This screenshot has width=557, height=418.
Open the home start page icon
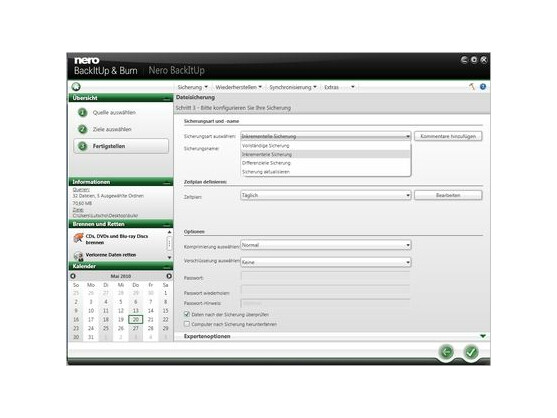(x=76, y=87)
